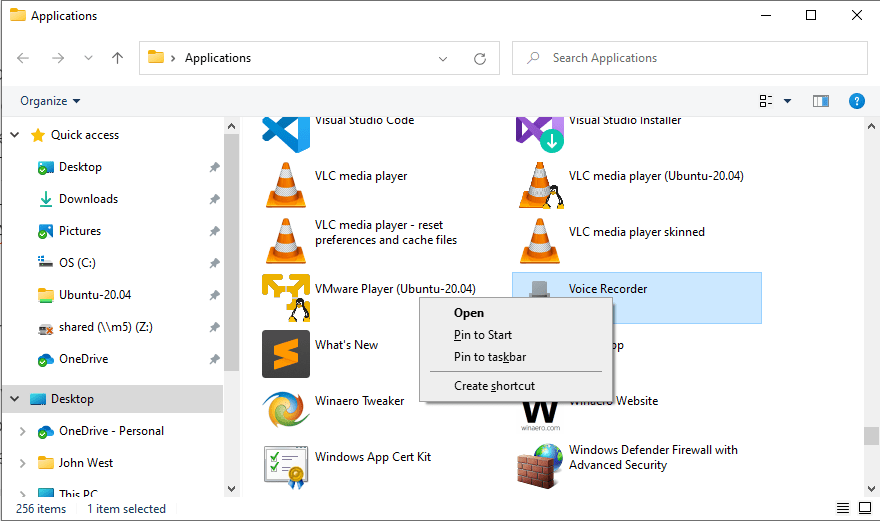Screen dimensions: 880x521
Task: Switch to large icons view in status bar
Action: [x=865, y=509]
